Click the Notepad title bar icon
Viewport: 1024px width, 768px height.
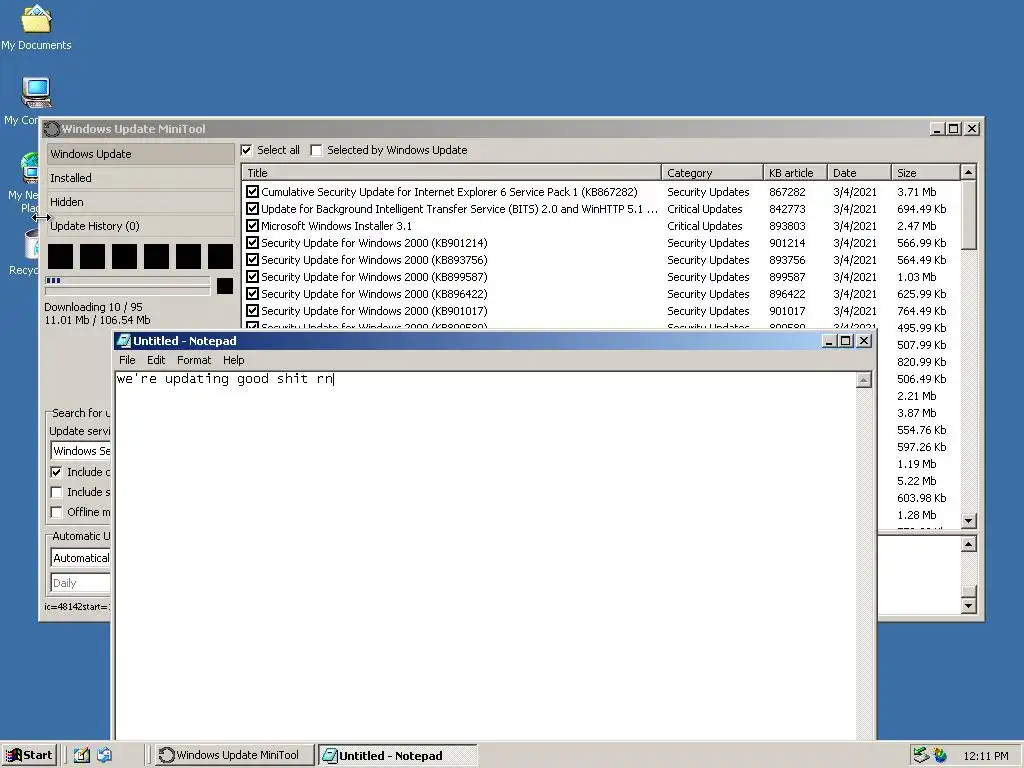click(x=123, y=341)
